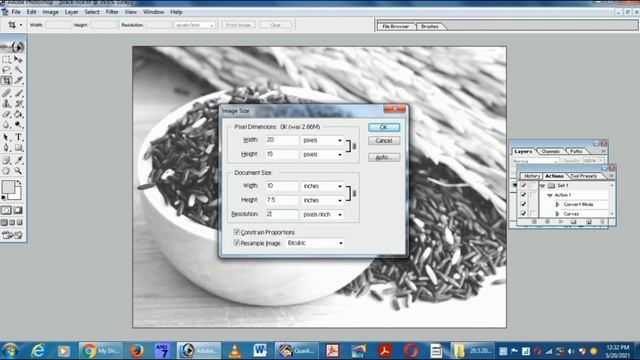640x360 pixels.
Task: Select the Eyedropper tool
Action: pos(18,160)
